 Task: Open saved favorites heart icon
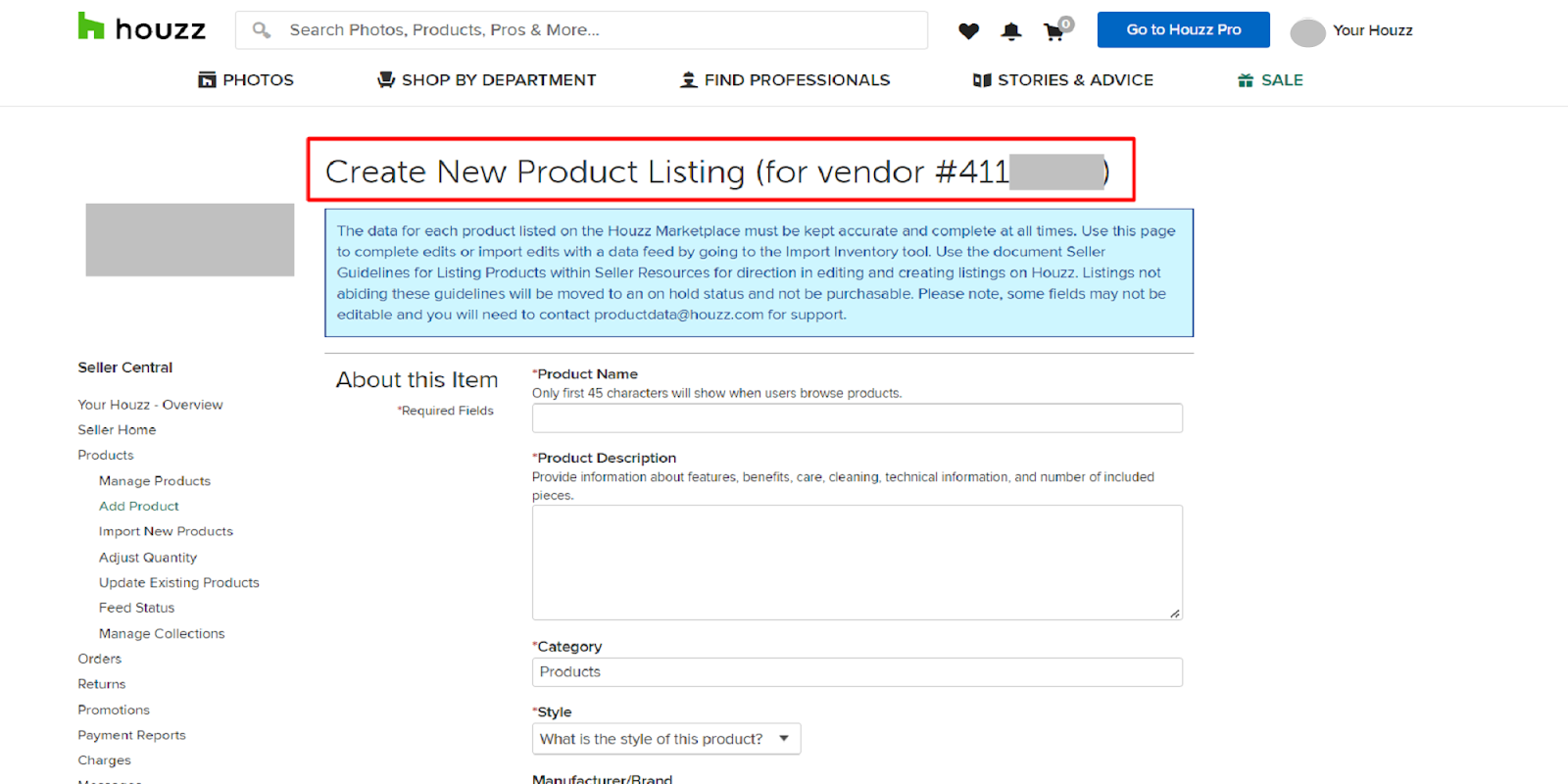point(969,31)
